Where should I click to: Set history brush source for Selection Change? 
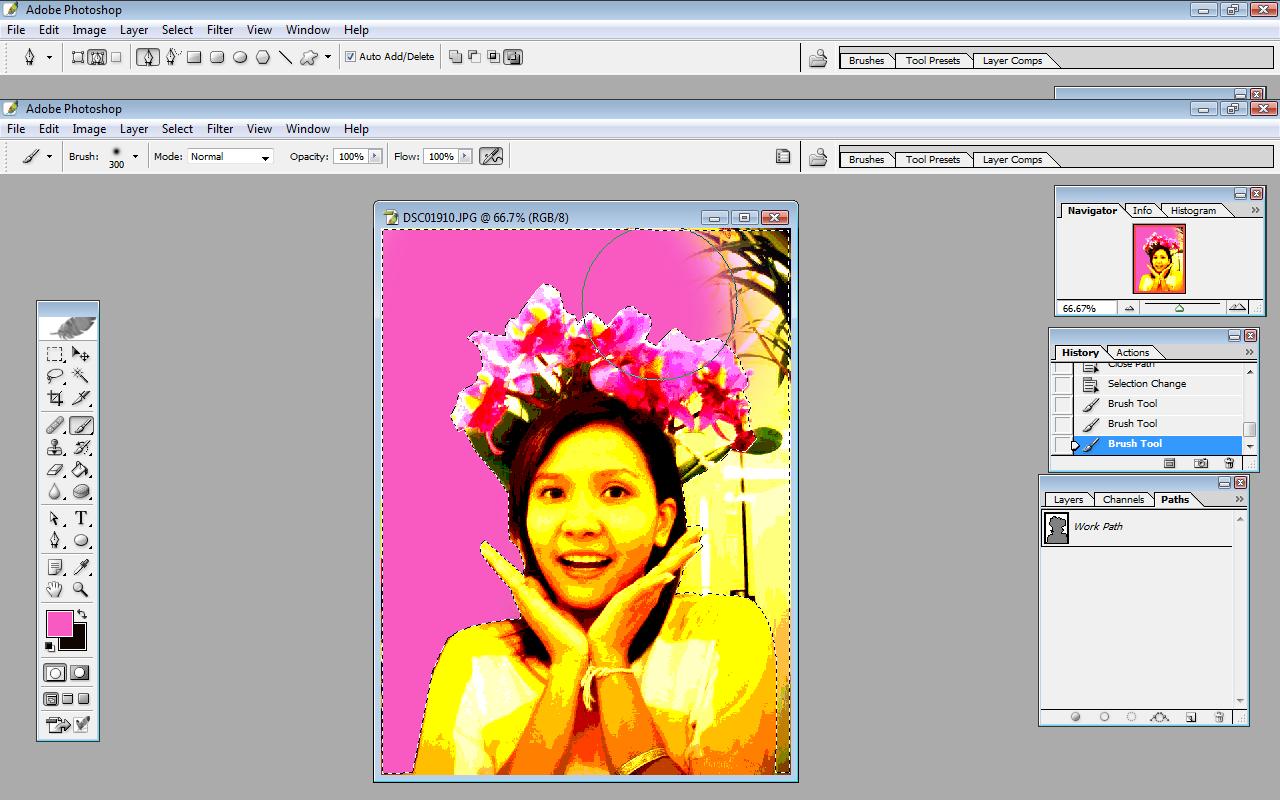[x=1063, y=384]
